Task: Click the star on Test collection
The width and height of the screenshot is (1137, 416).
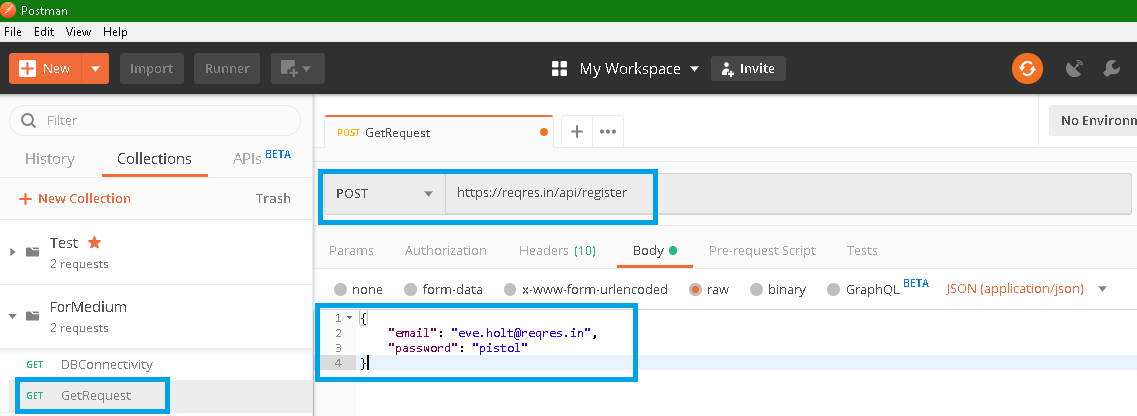Action: pos(94,242)
